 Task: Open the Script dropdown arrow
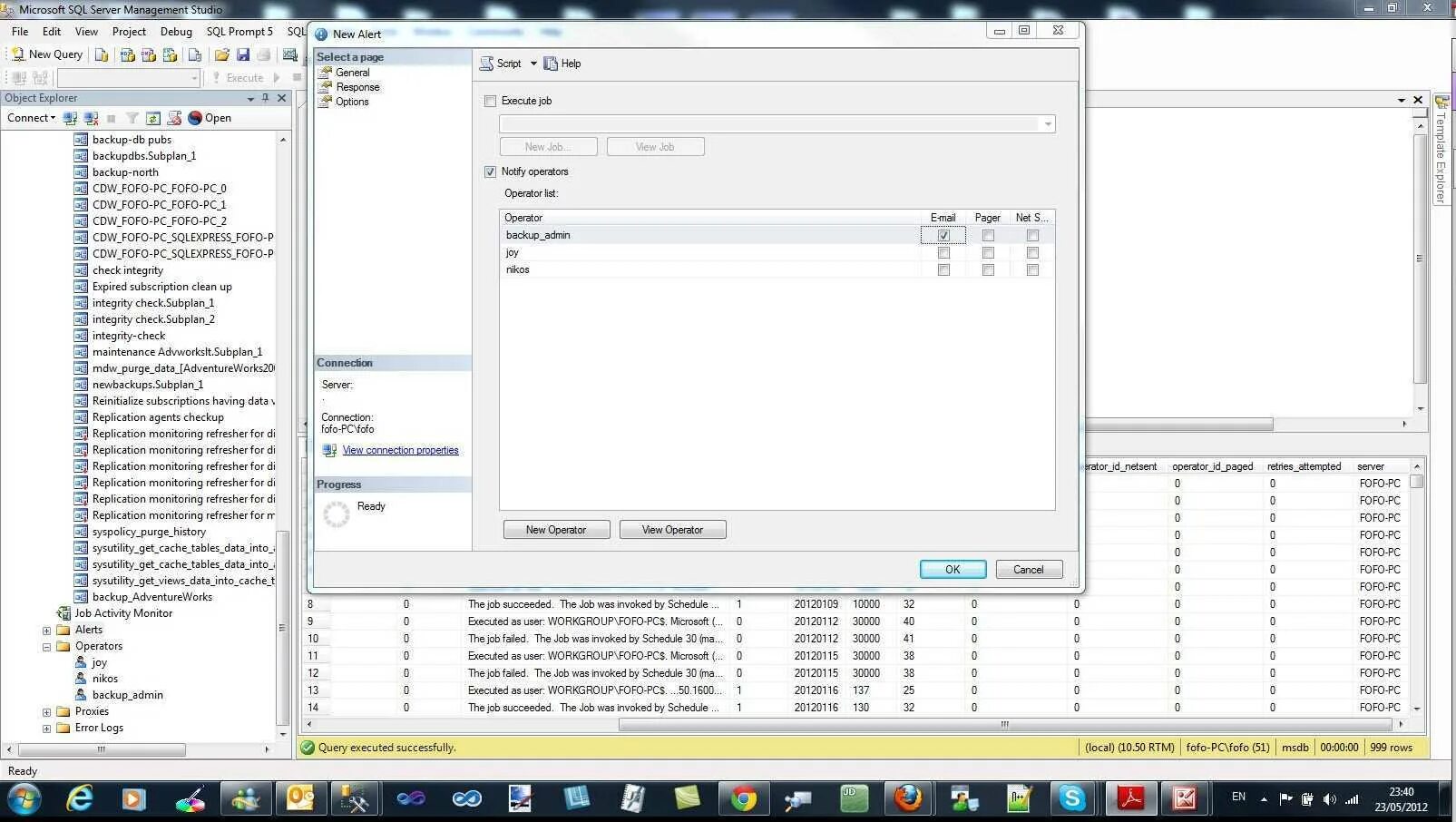533,64
